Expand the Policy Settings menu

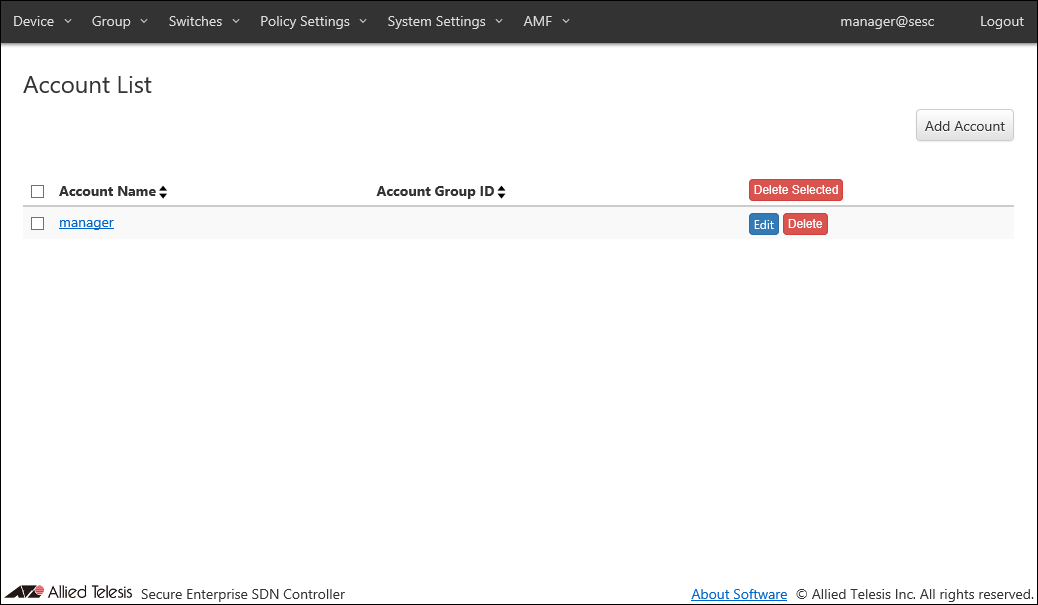tap(313, 21)
